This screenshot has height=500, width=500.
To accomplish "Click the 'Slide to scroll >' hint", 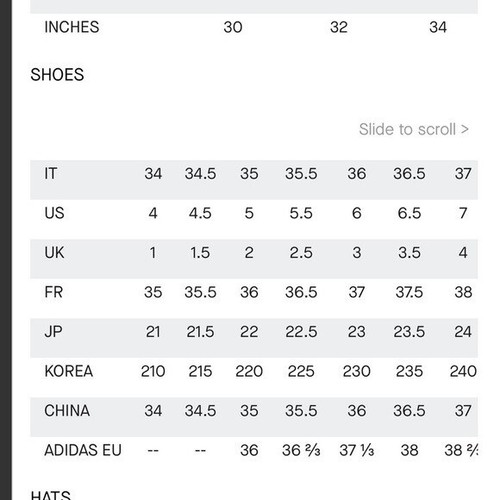I will click(414, 129).
